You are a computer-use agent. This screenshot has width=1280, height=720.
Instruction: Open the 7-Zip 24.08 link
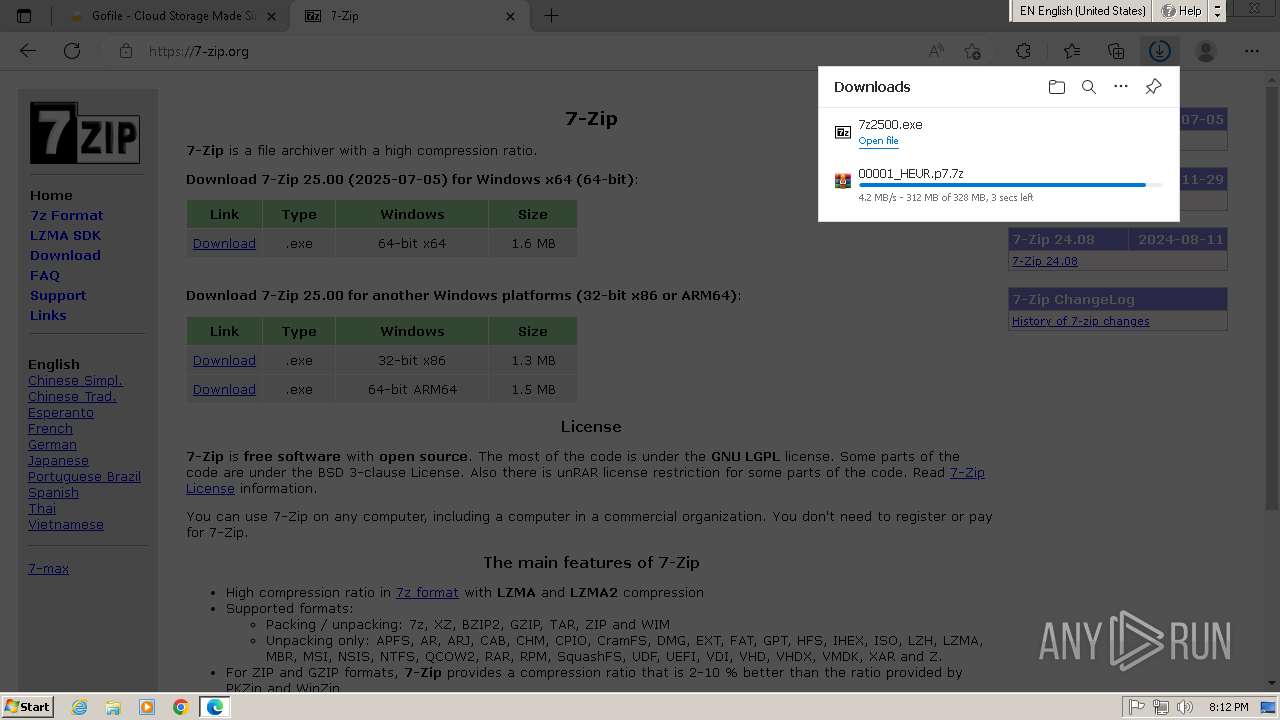click(1045, 261)
